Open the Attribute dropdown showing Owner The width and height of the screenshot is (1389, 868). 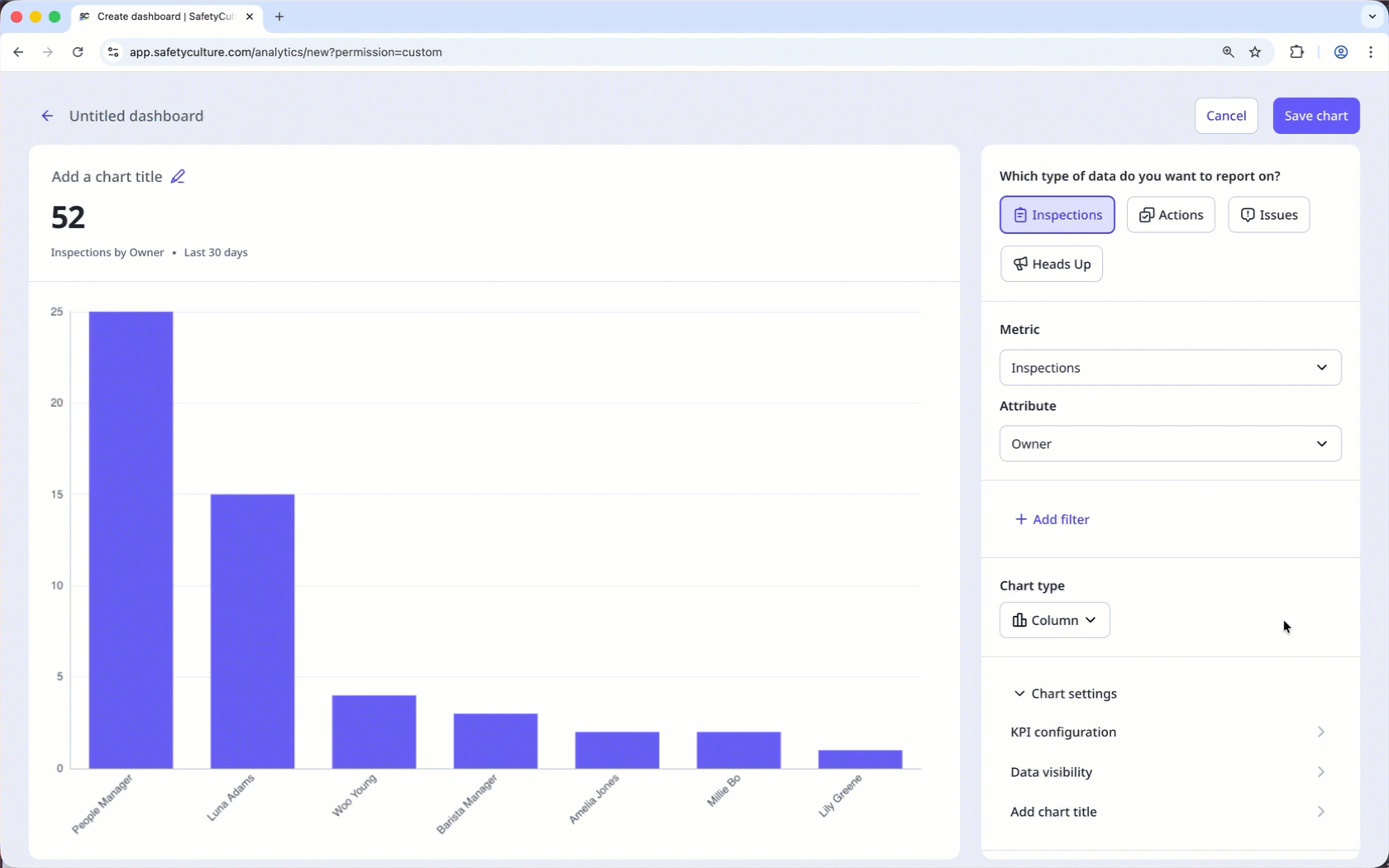click(x=1170, y=444)
